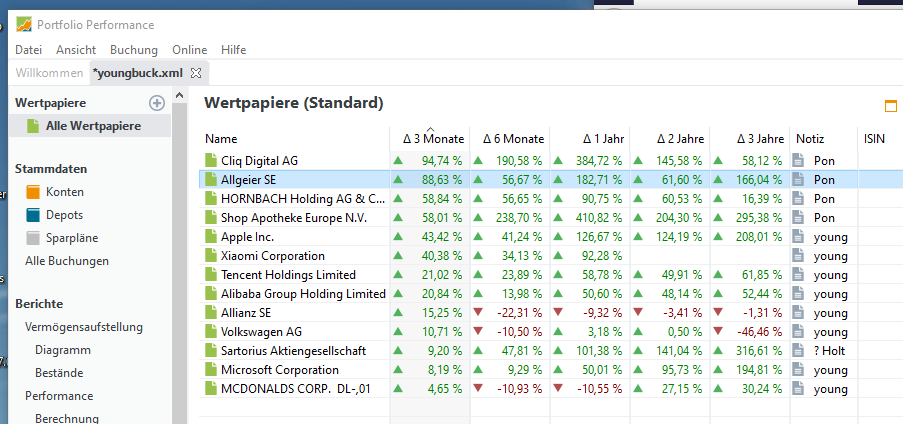Open the Online menu
Viewport: 903px width, 424px height.
coord(189,50)
